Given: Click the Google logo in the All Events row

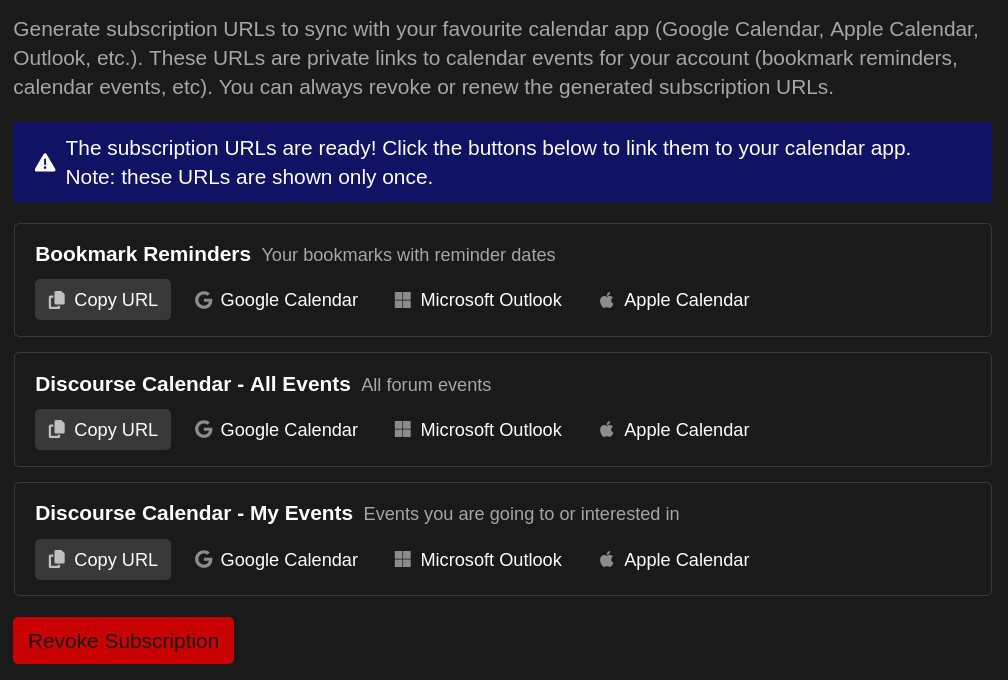Looking at the screenshot, I should 204,430.
